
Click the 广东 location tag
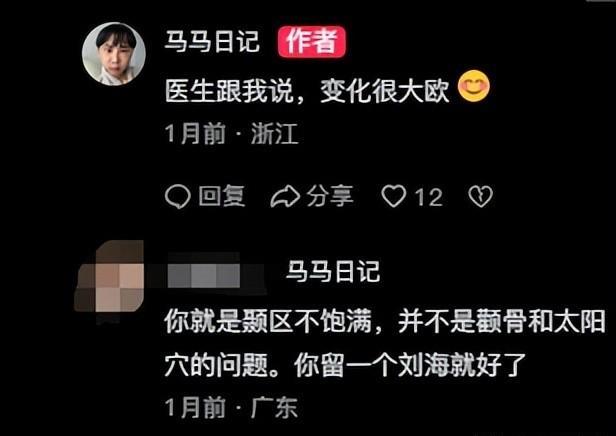point(274,408)
